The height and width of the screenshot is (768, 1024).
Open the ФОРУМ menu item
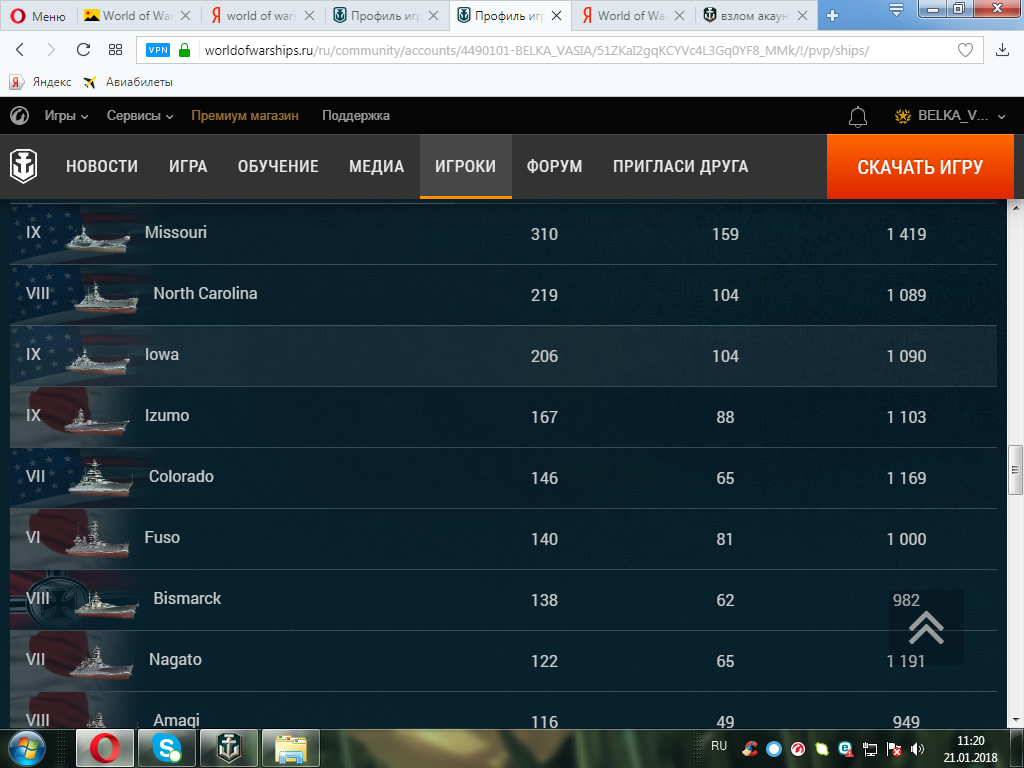pos(554,167)
